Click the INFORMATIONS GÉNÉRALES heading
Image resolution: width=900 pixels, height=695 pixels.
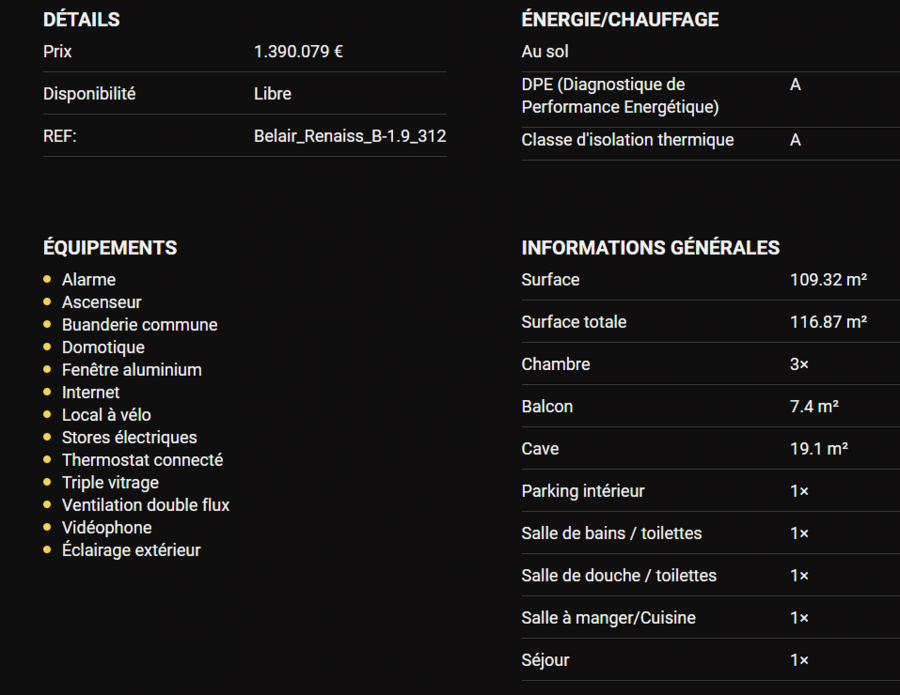650,247
